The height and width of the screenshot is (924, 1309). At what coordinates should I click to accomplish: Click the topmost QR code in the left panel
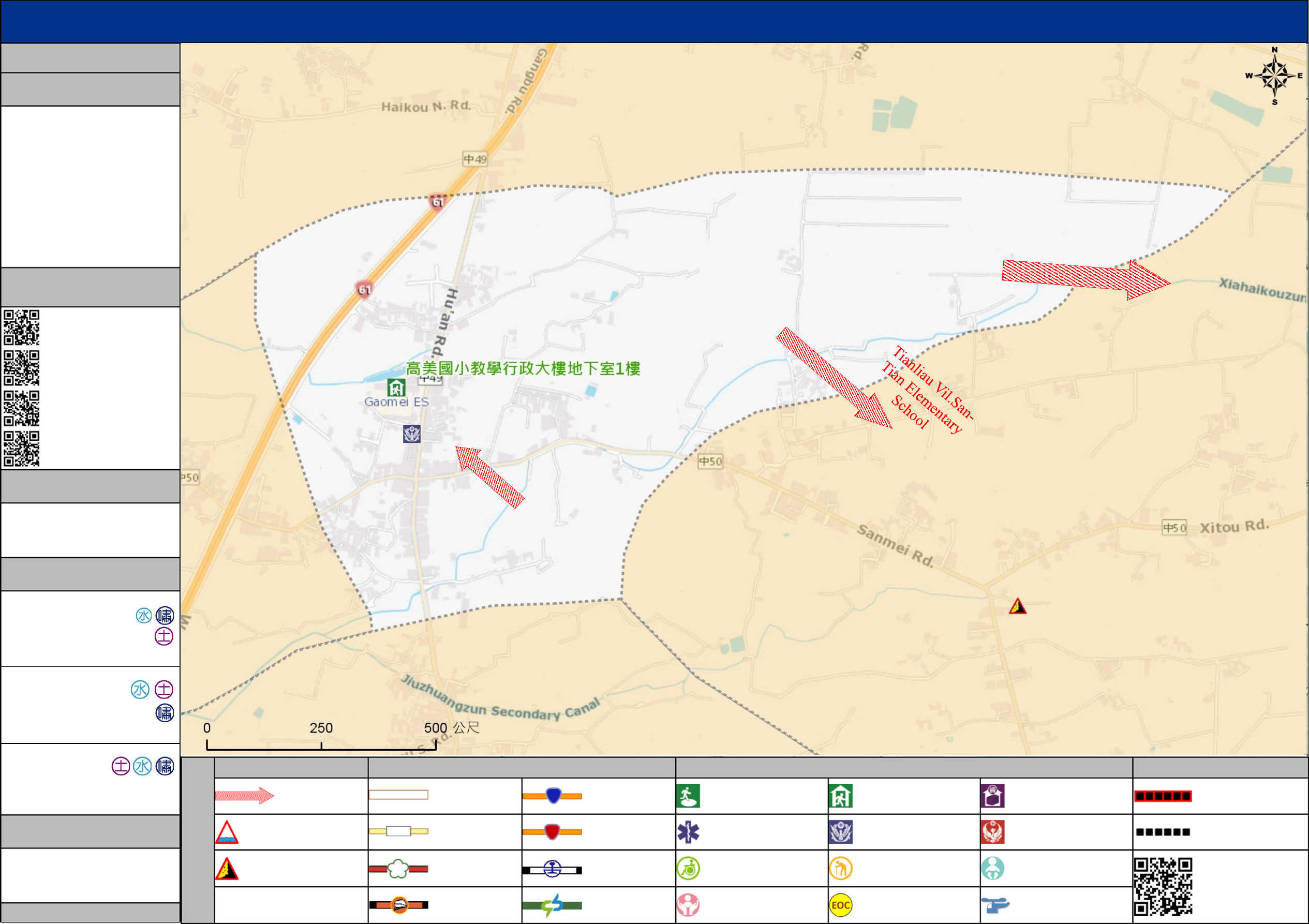[21, 327]
